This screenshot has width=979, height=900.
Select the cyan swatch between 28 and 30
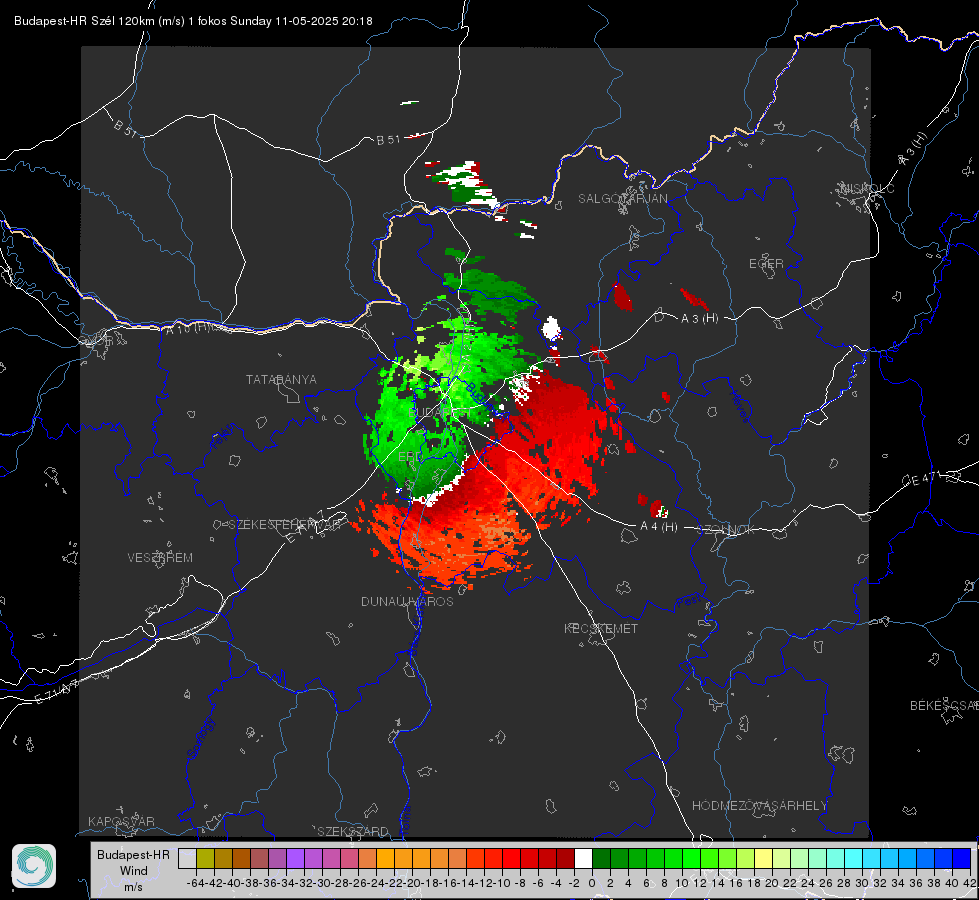point(854,858)
